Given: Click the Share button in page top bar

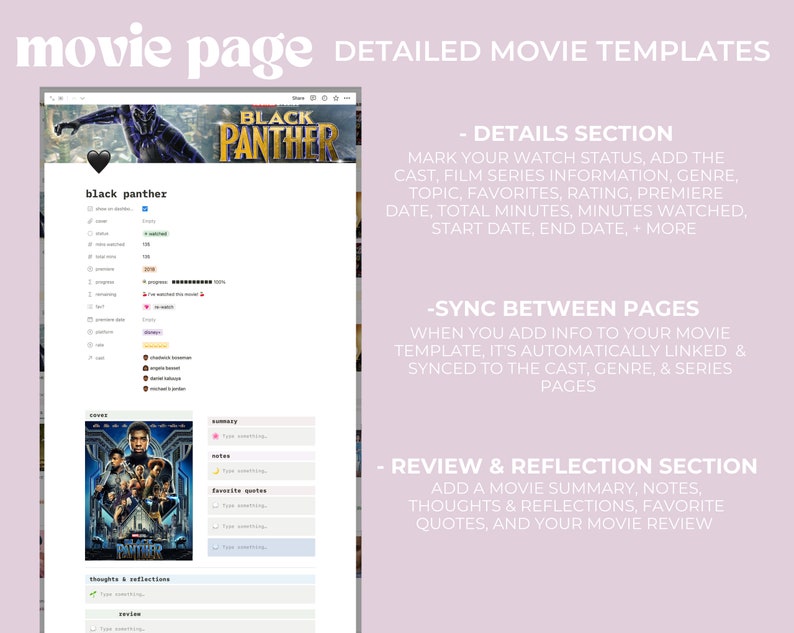Looking at the screenshot, I should click(x=298, y=98).
